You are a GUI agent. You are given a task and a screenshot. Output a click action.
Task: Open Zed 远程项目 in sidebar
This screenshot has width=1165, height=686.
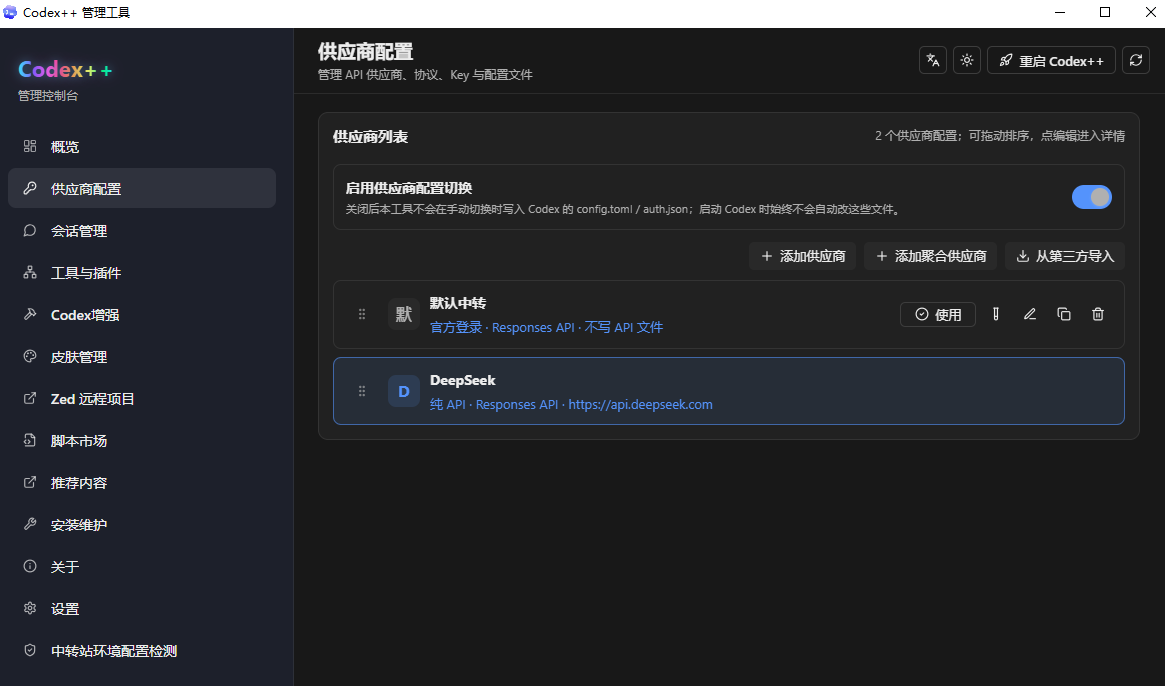142,398
